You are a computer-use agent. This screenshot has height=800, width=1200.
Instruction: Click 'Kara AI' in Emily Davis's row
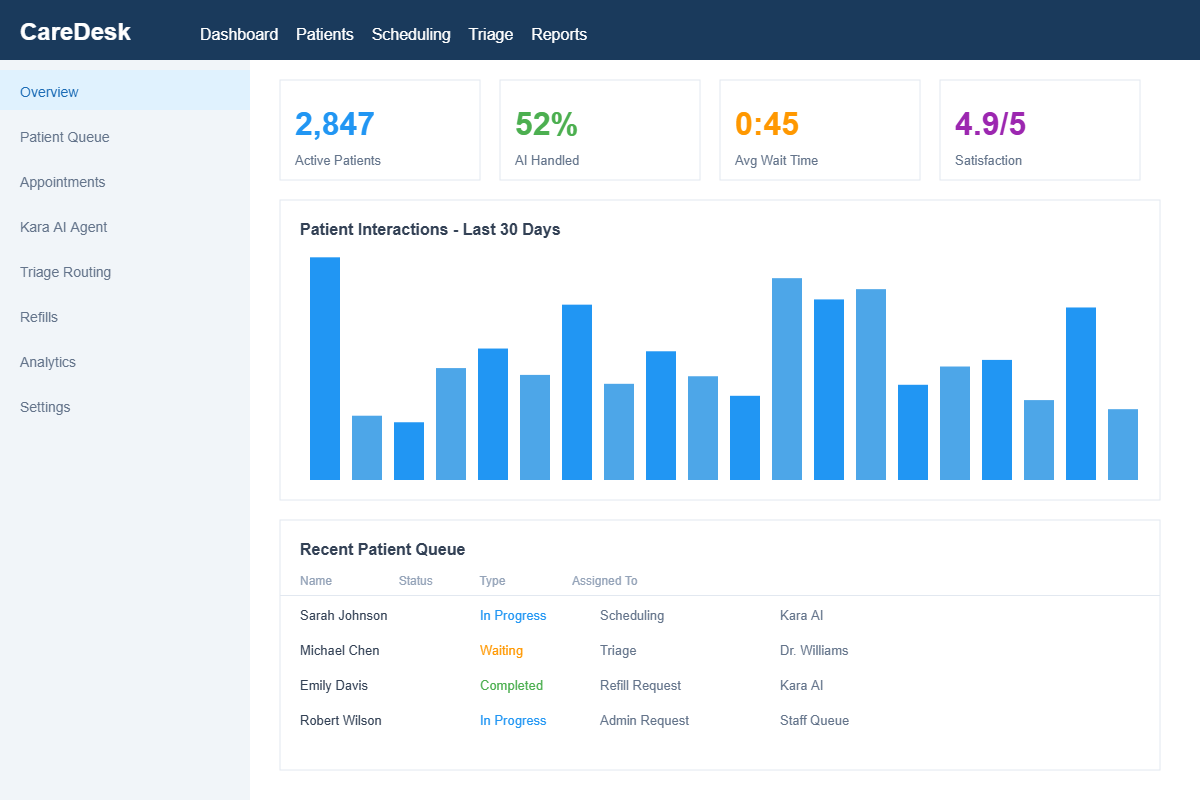click(x=801, y=686)
